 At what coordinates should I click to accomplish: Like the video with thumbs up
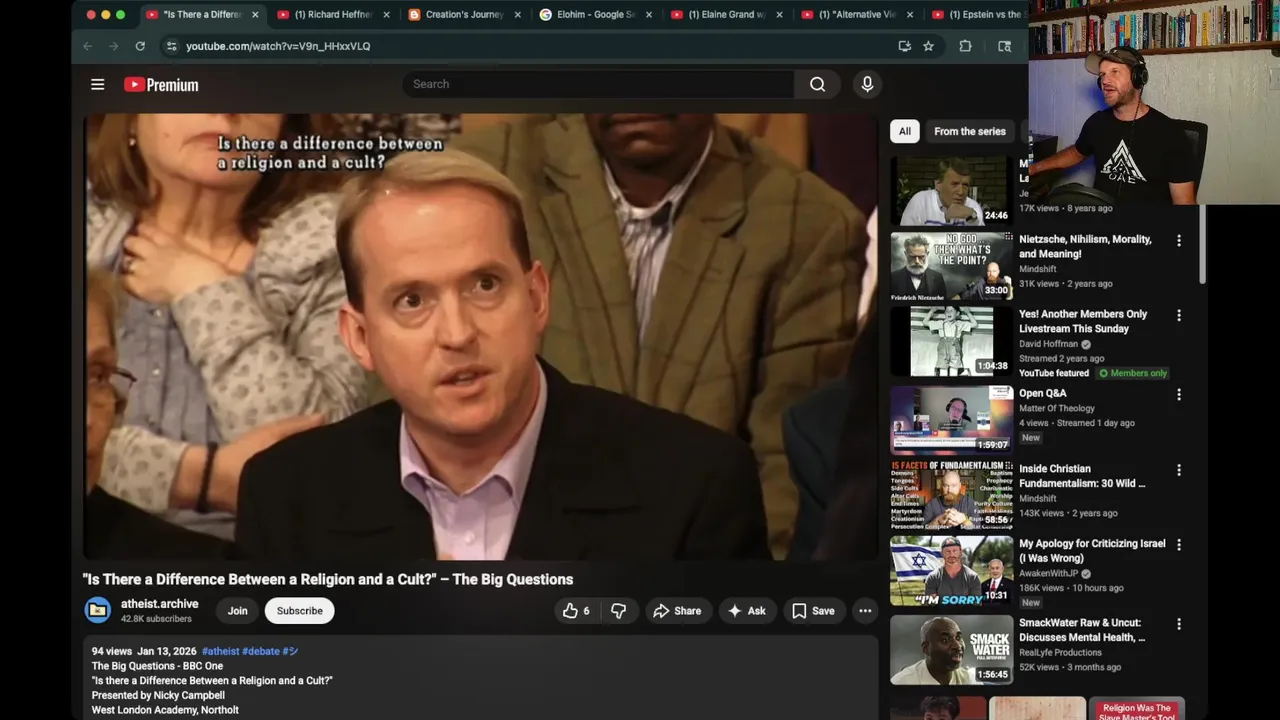[577, 611]
